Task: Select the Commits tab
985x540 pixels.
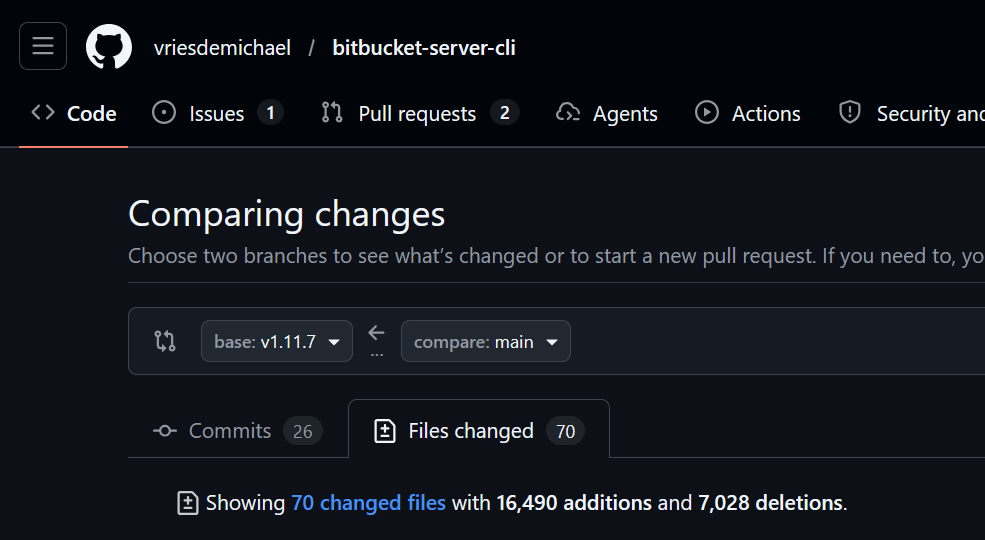Action: [x=230, y=431]
